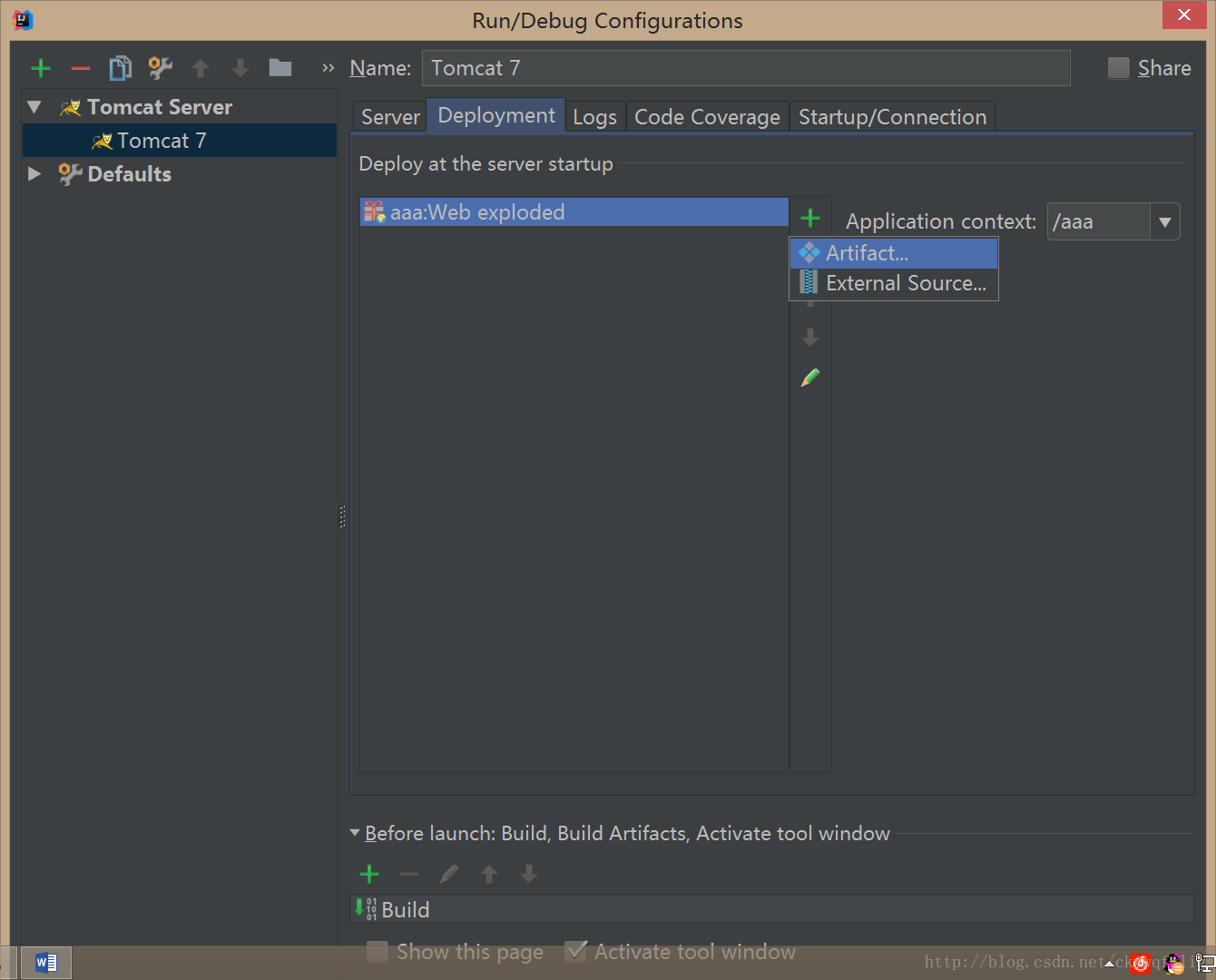This screenshot has width=1216, height=980.
Task: Open the Code Coverage tab
Action: pos(708,117)
